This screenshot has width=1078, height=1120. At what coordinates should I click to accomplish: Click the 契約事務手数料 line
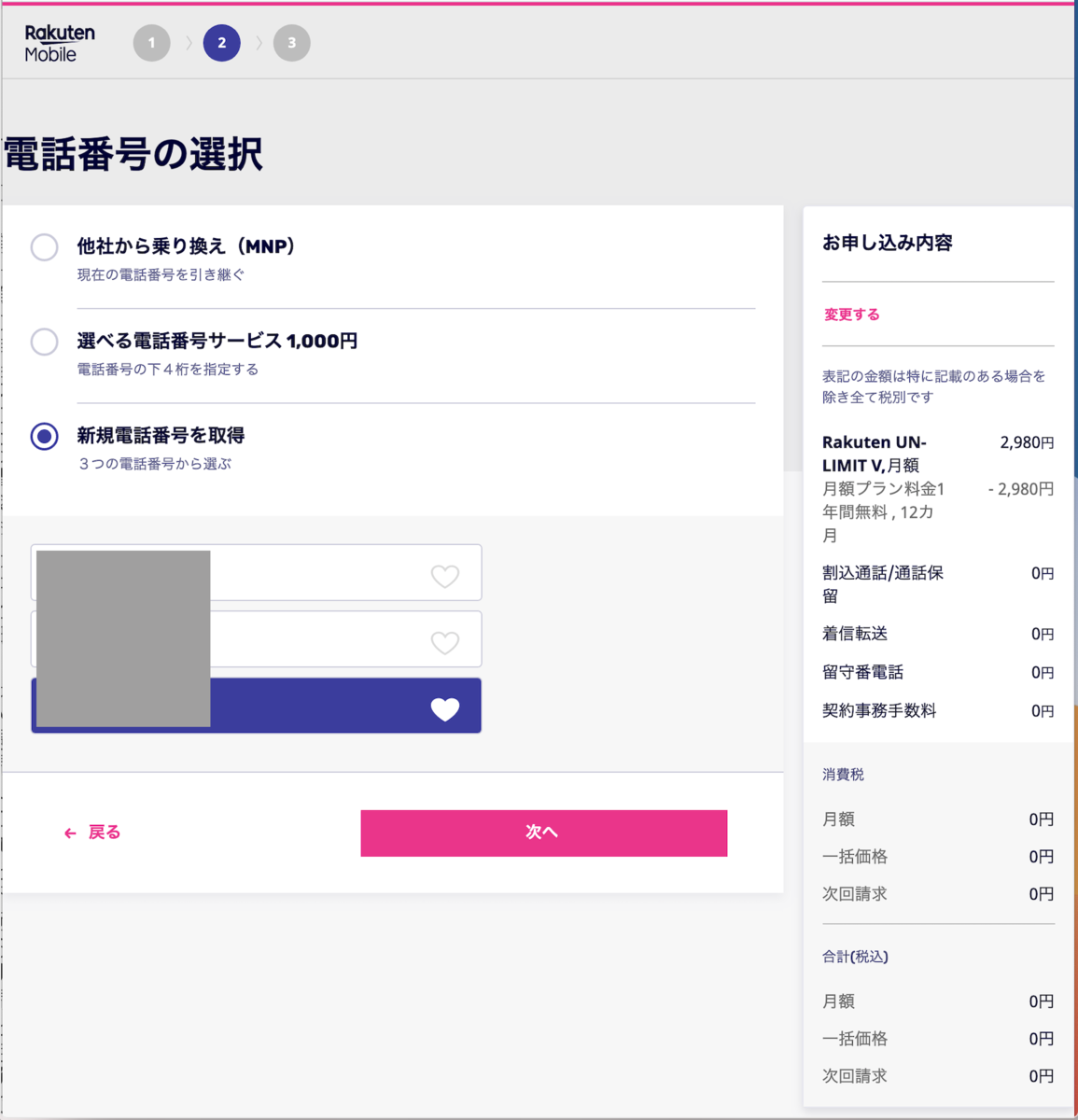pos(879,710)
